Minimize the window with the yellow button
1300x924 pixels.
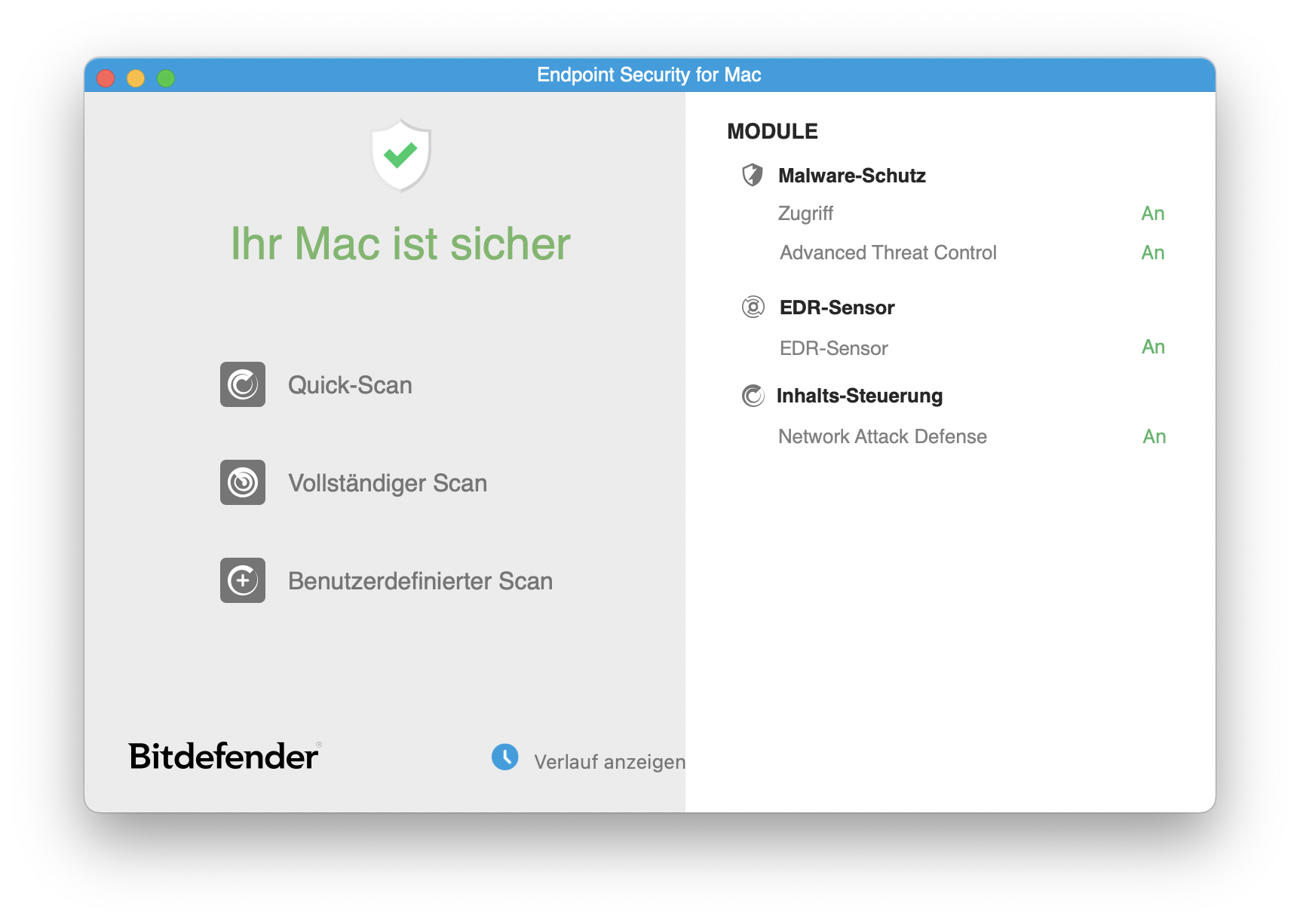[x=136, y=78]
